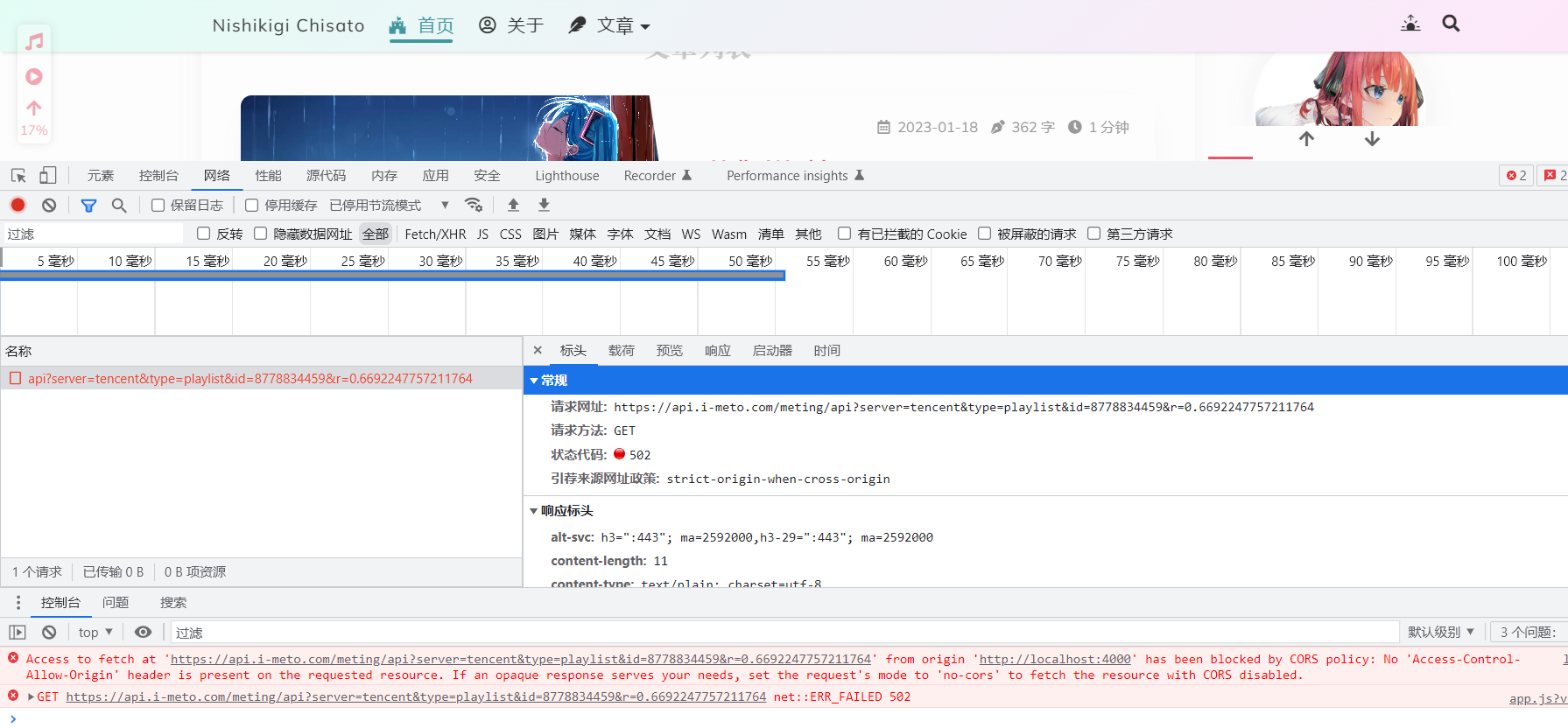Collapse the 常规 section
Viewport: 1568px width, 728px height.
click(535, 381)
